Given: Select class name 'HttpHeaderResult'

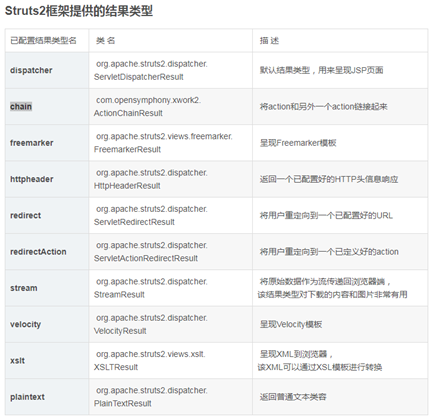Looking at the screenshot, I should coord(127,186).
